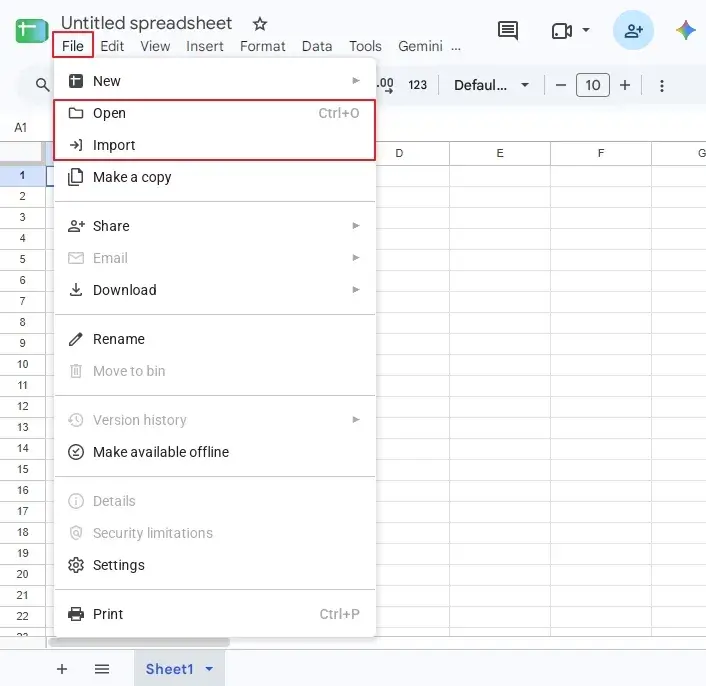The width and height of the screenshot is (706, 686).
Task: Open the Default font dropdown
Action: [491, 85]
